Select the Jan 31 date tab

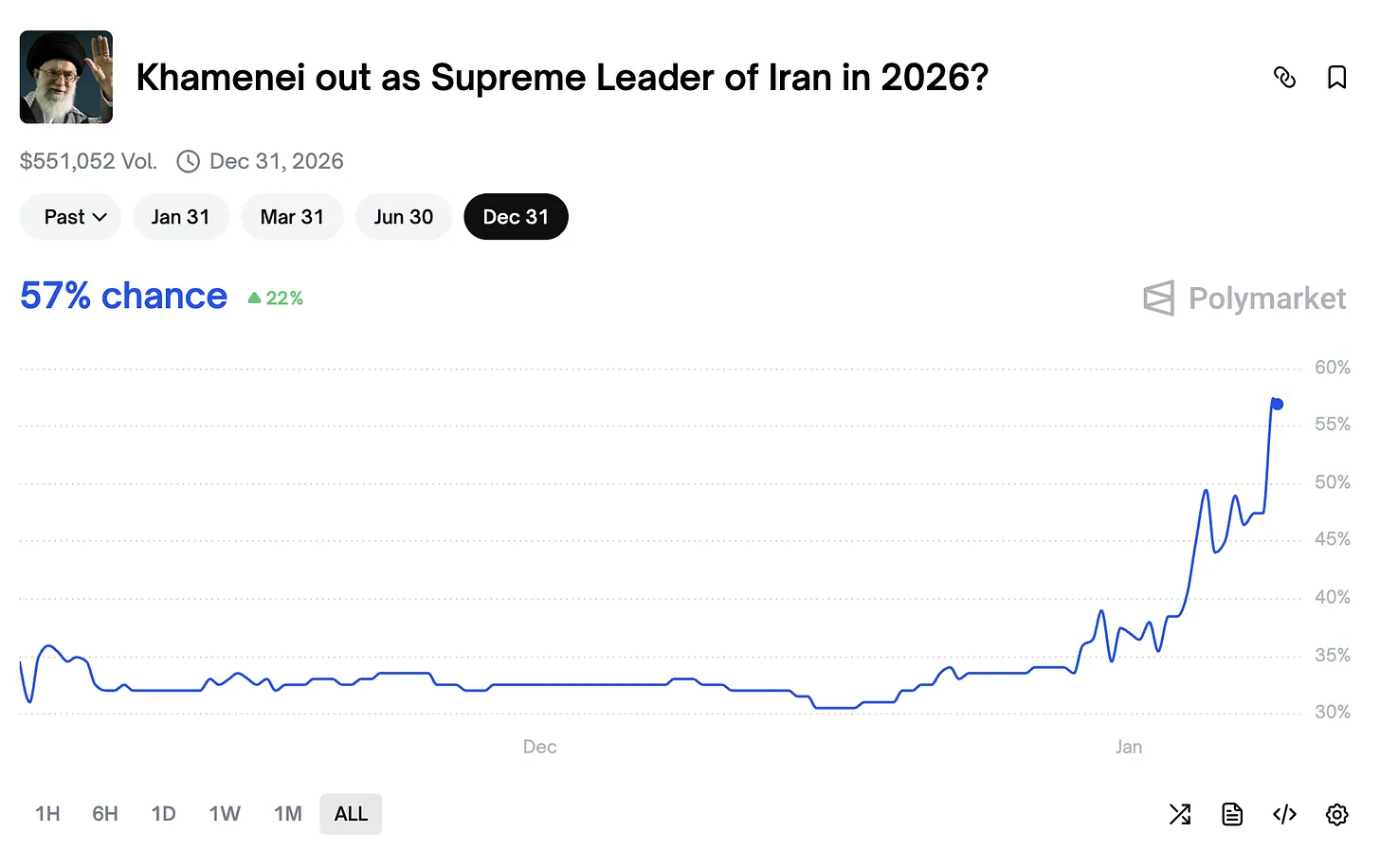click(181, 217)
